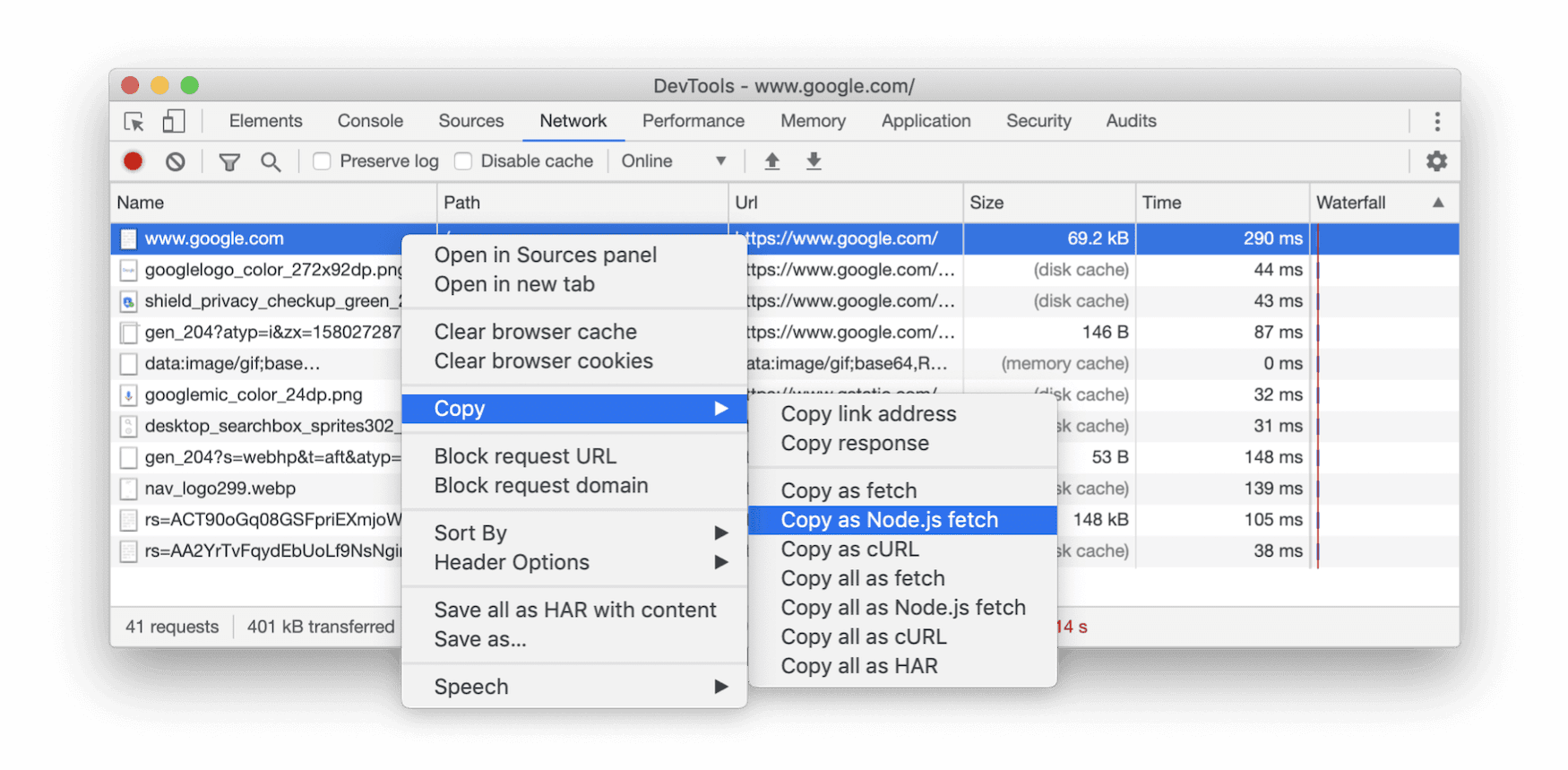The height and width of the screenshot is (770, 1568).
Task: Click the export HAR download arrow icon
Action: 814,161
